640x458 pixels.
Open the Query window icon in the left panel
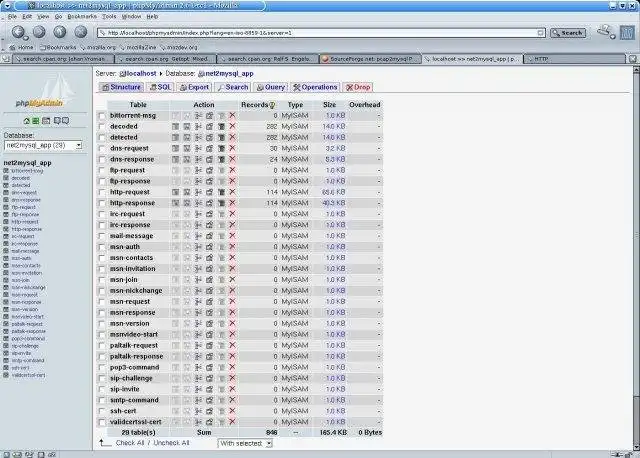46,121
